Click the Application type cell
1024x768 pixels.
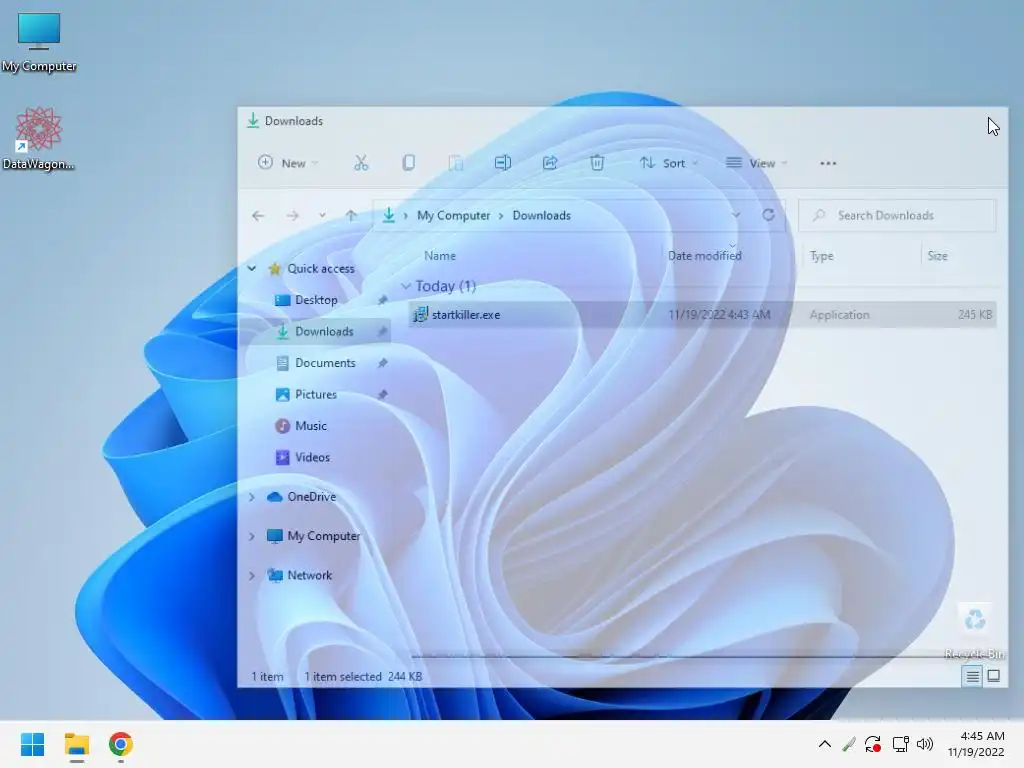[x=839, y=315]
